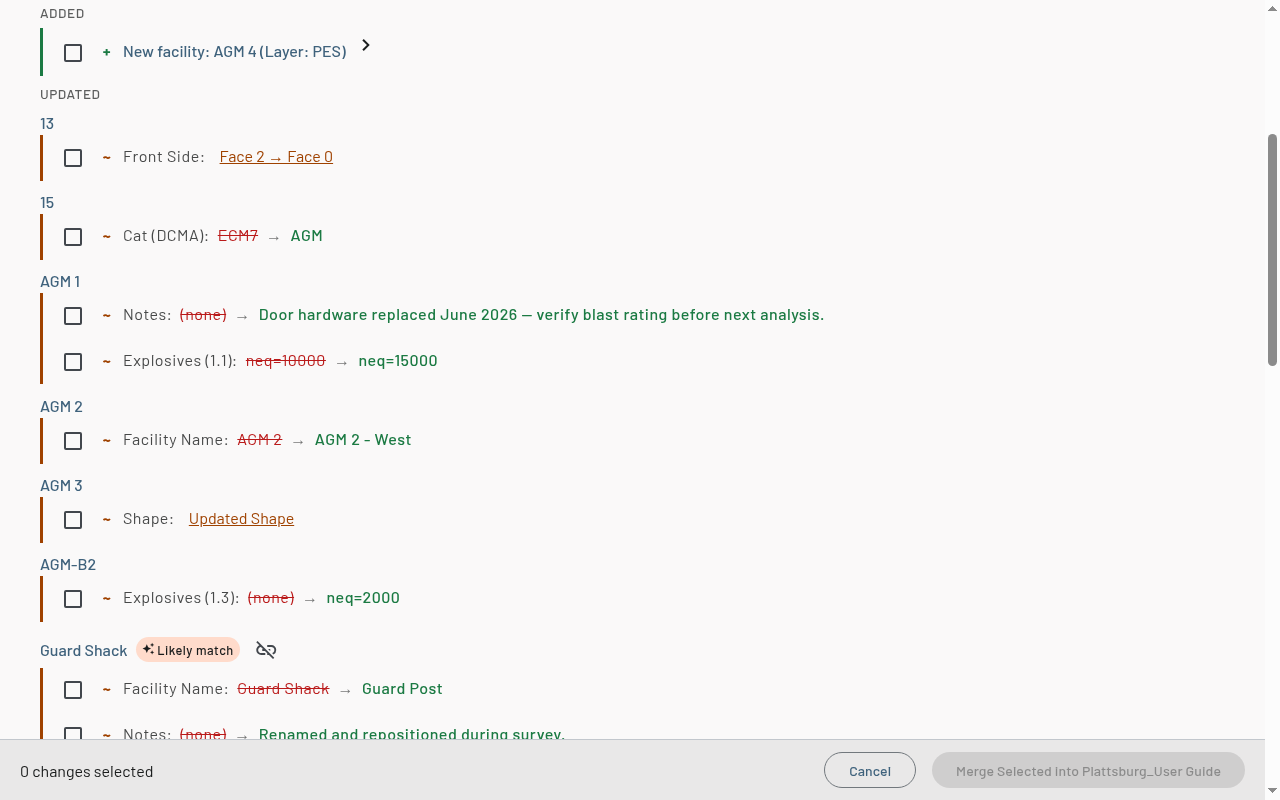Click the Likely match badge
Viewport: 1280px width, 800px height.
coord(188,650)
